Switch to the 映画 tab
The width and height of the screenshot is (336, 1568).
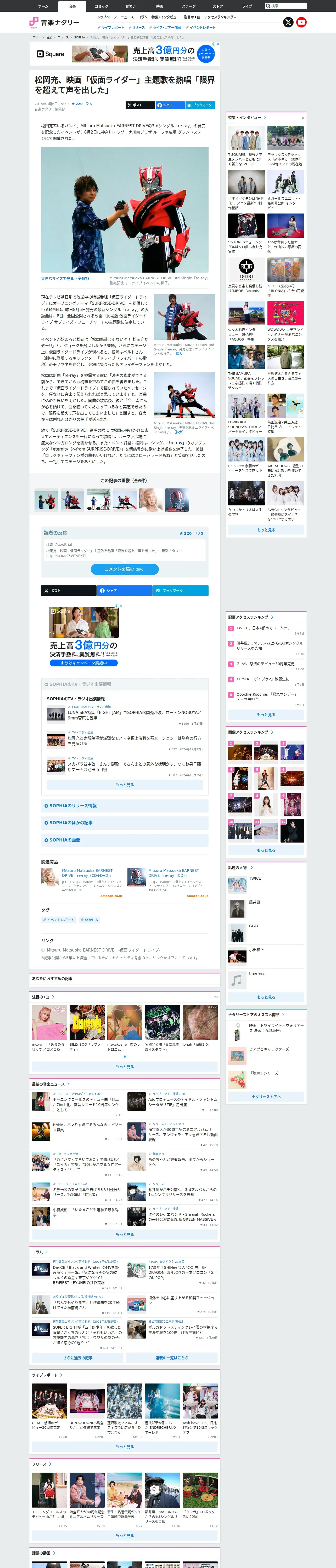click(160, 6)
